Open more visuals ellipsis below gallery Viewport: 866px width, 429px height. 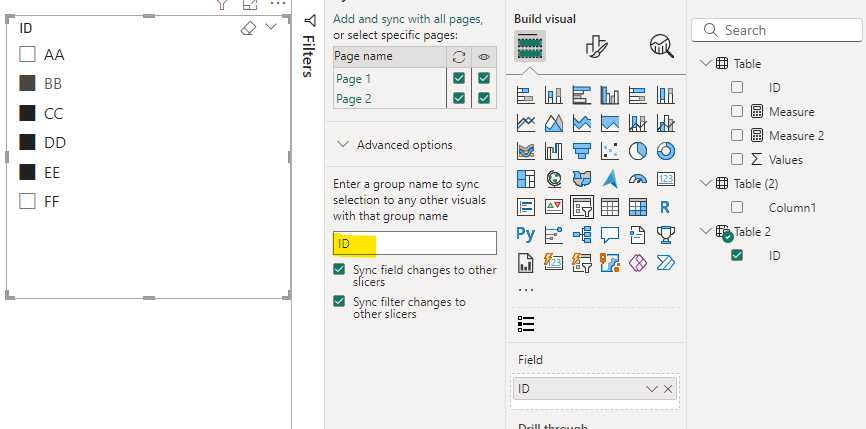[x=526, y=289]
